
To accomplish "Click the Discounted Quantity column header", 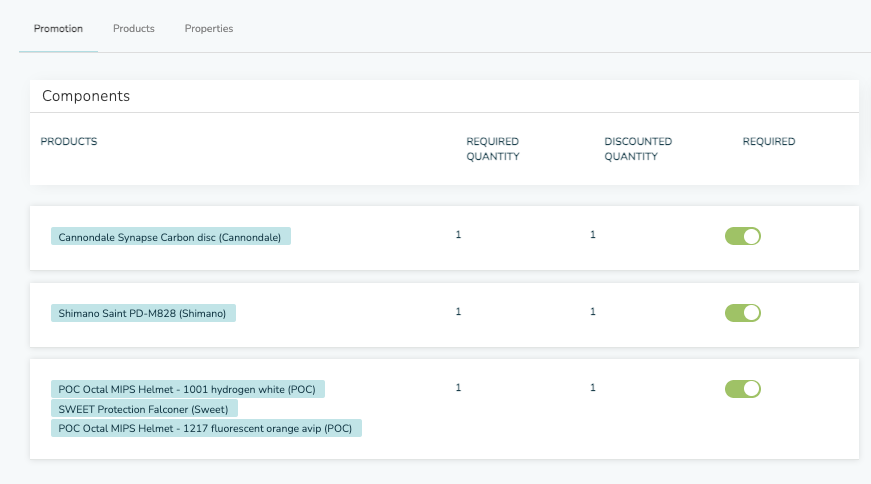I will coord(637,149).
